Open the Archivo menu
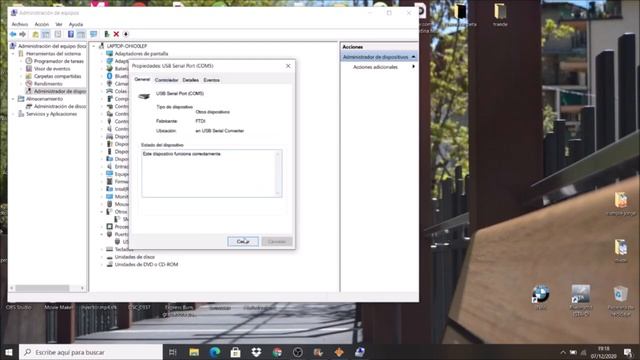 (x=20, y=24)
